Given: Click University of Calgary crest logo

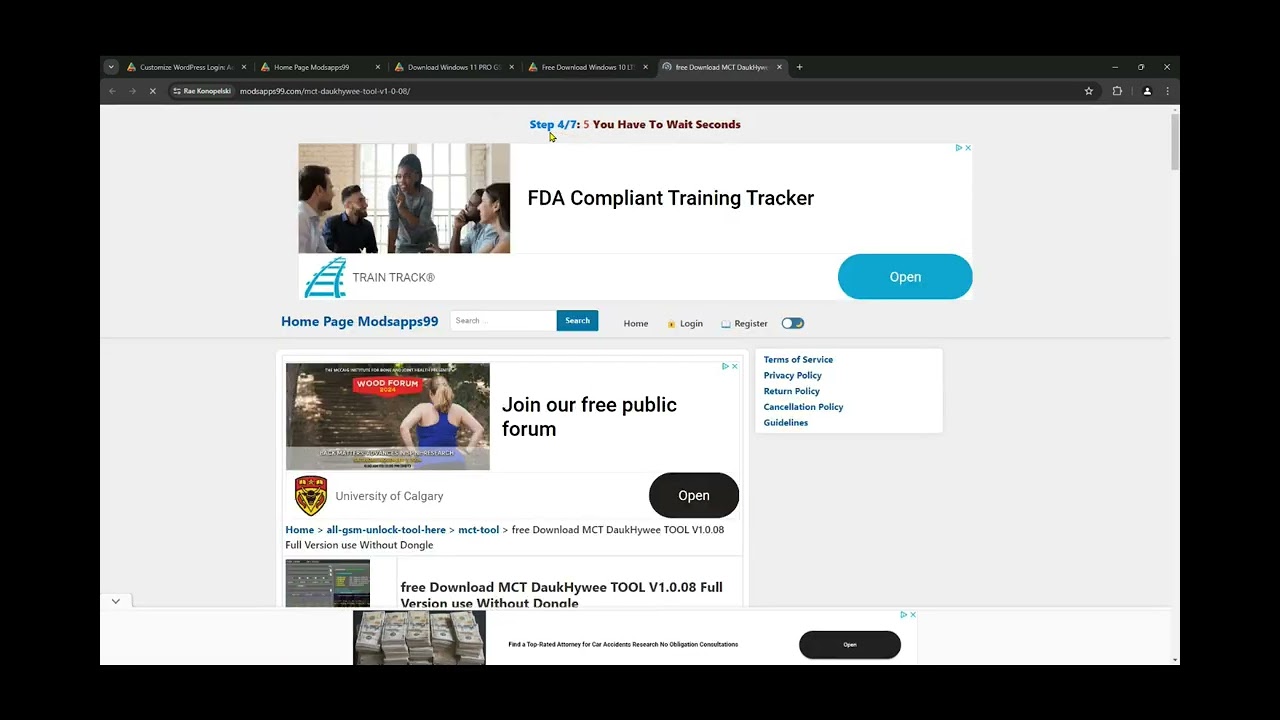Looking at the screenshot, I should point(311,496).
